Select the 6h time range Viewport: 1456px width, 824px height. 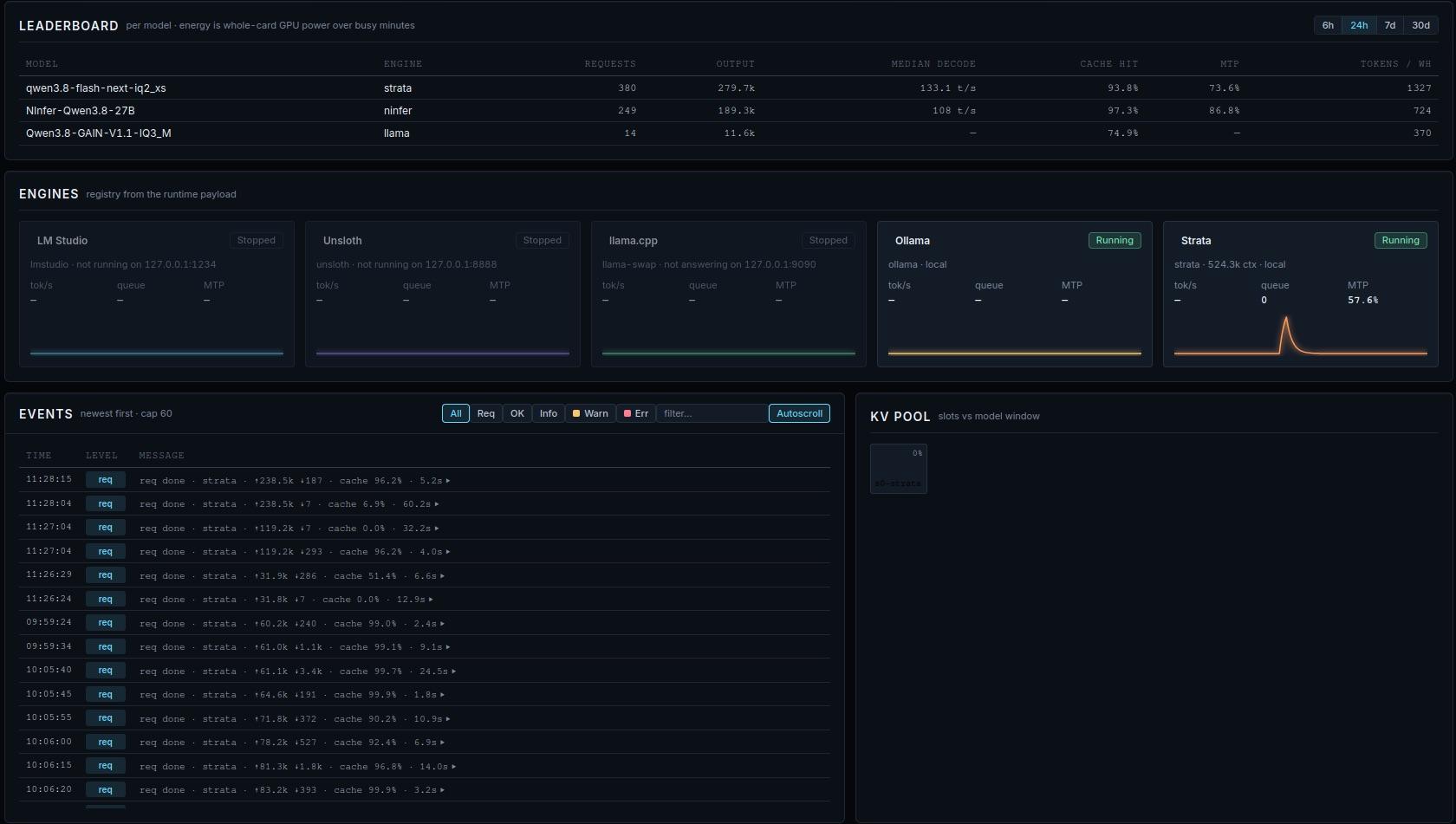1328,25
